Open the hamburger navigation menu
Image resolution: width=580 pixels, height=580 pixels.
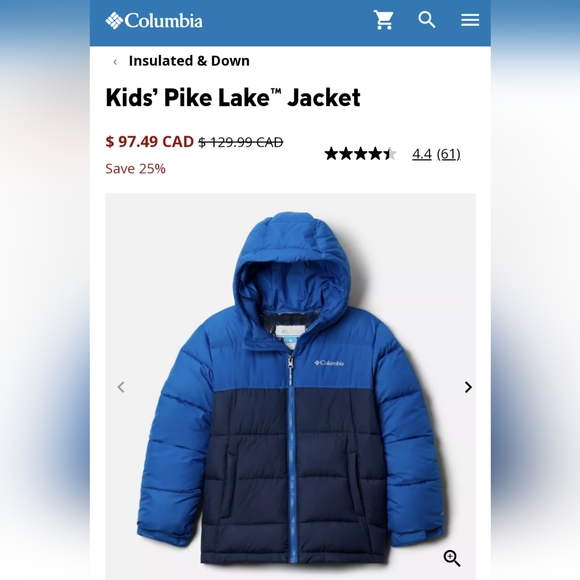[x=470, y=20]
